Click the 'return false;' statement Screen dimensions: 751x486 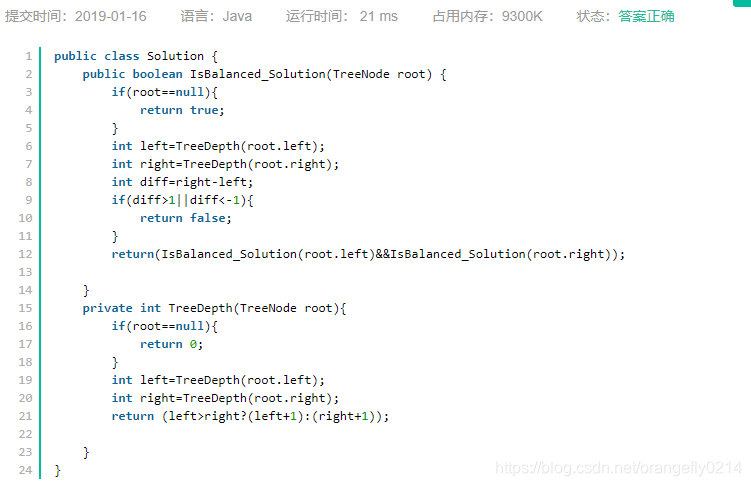tap(185, 218)
